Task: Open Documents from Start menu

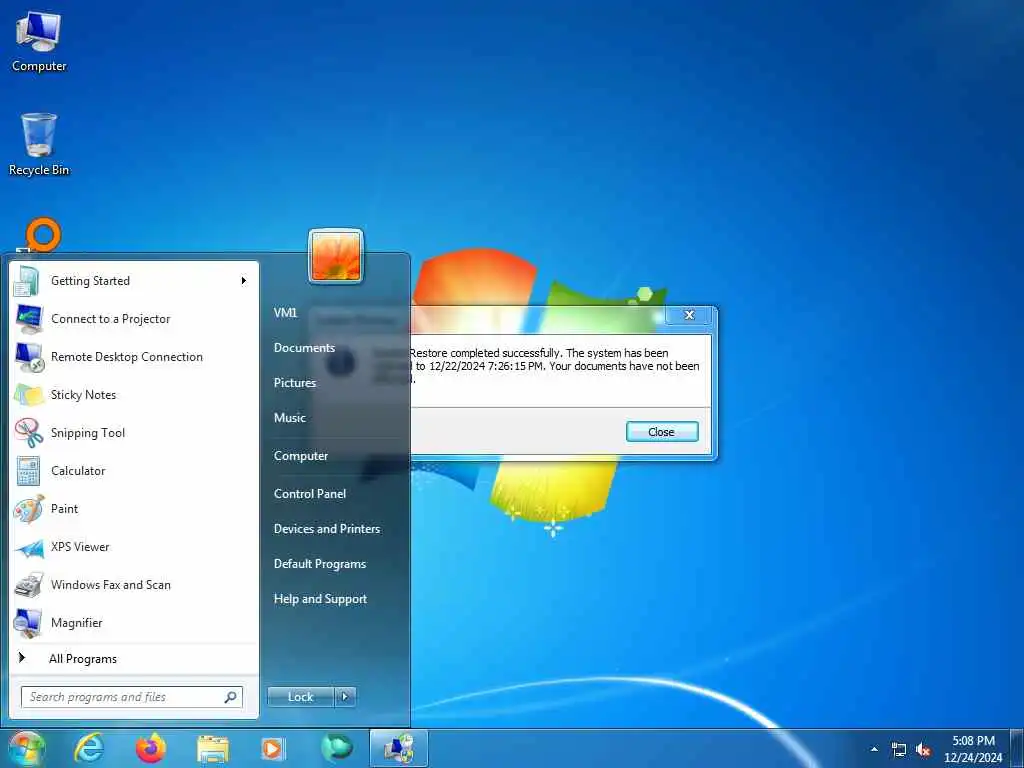Action: (x=304, y=348)
